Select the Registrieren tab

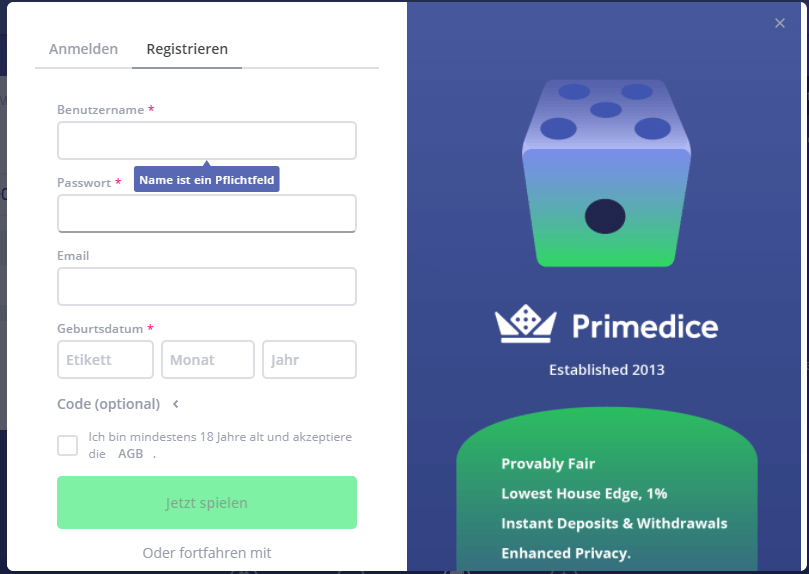click(187, 49)
